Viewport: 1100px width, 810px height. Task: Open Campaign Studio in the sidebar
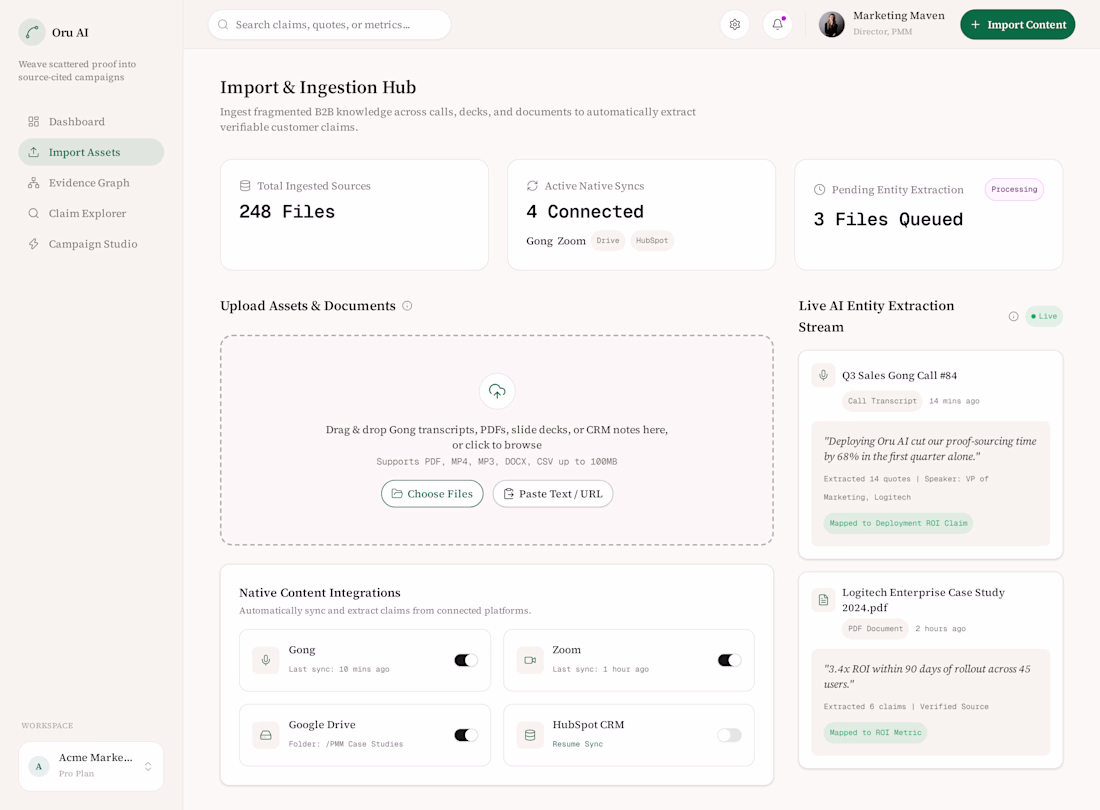91,244
